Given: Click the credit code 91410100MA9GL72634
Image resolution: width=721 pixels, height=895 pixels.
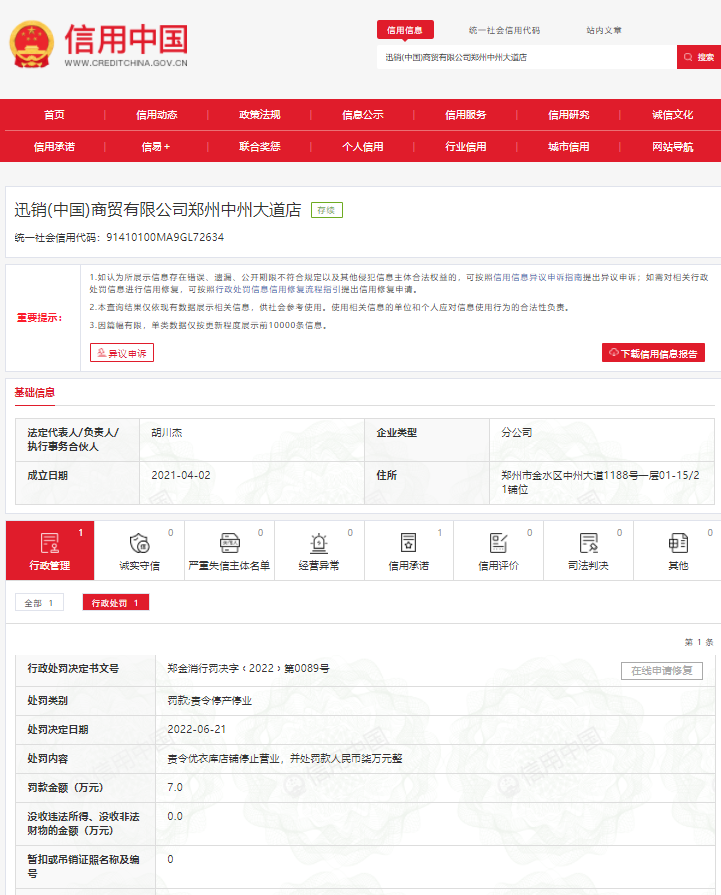Looking at the screenshot, I should pyautogui.click(x=165, y=237).
